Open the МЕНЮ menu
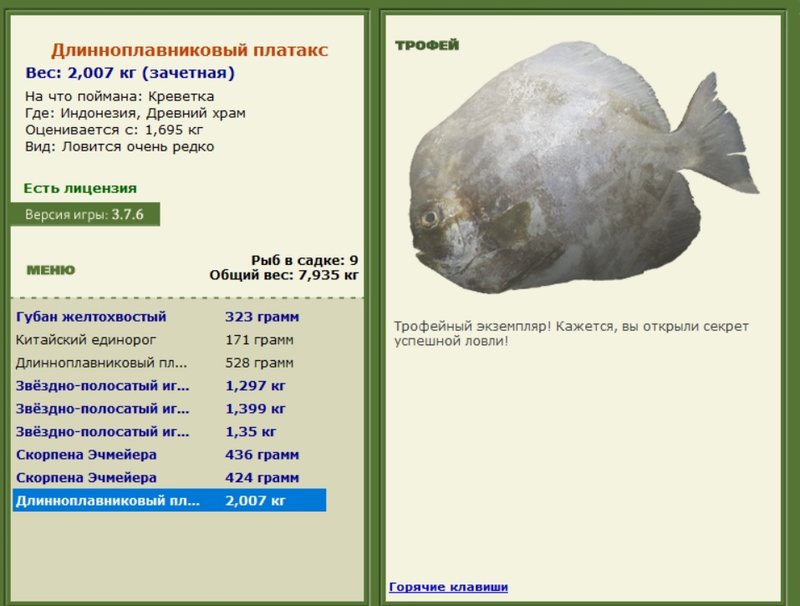Viewport: 800px width, 606px height. pyautogui.click(x=51, y=270)
